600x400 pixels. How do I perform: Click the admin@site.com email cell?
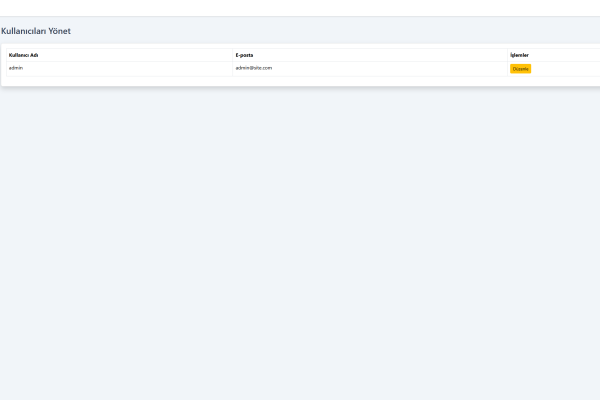pos(254,68)
